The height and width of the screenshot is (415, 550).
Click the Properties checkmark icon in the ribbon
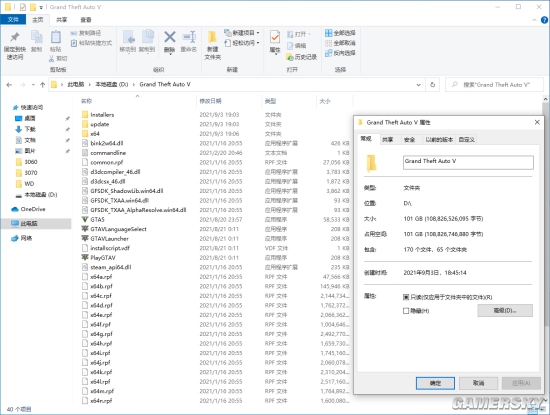click(x=275, y=37)
